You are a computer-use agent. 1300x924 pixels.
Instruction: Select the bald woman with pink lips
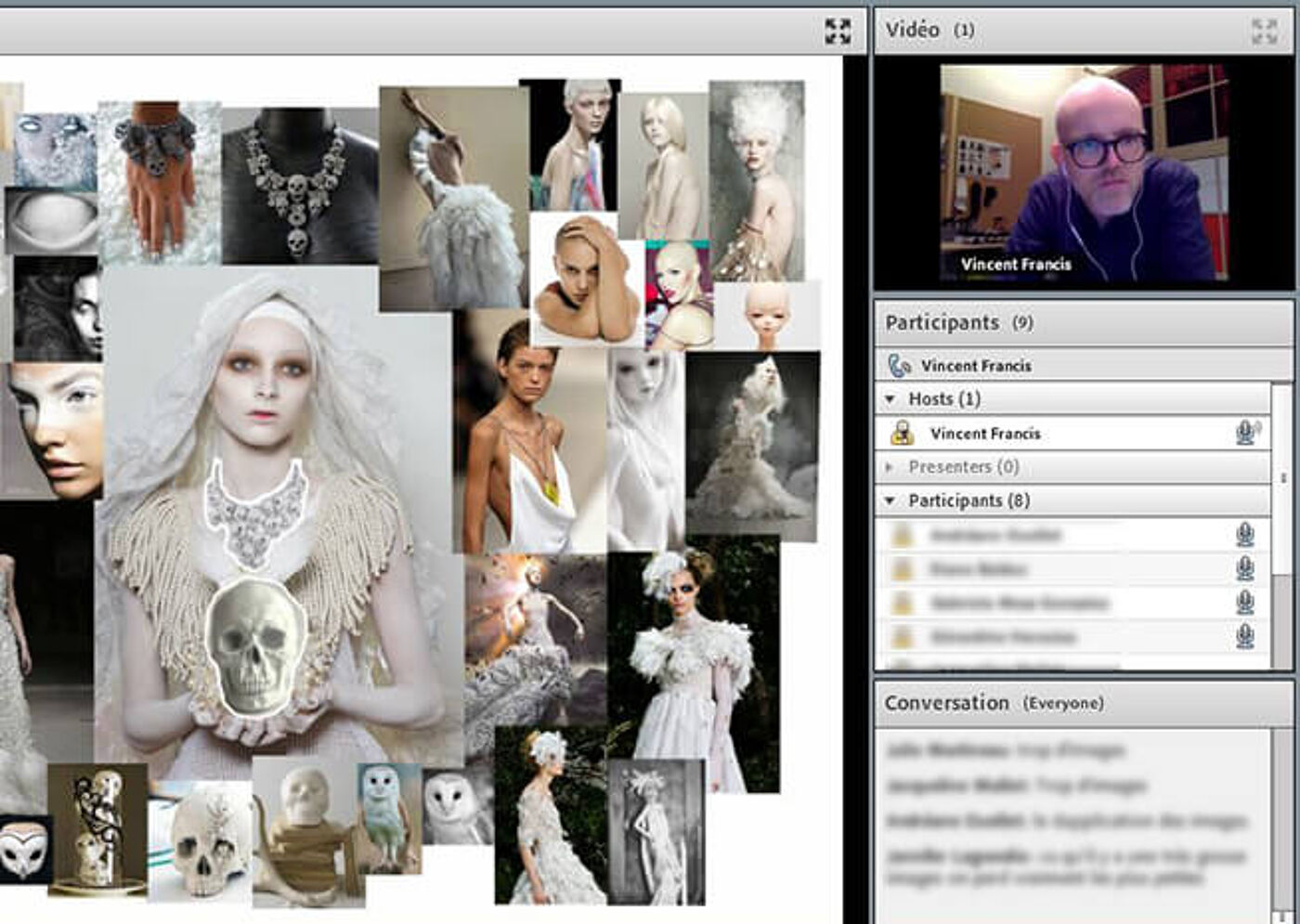pyautogui.click(x=680, y=295)
